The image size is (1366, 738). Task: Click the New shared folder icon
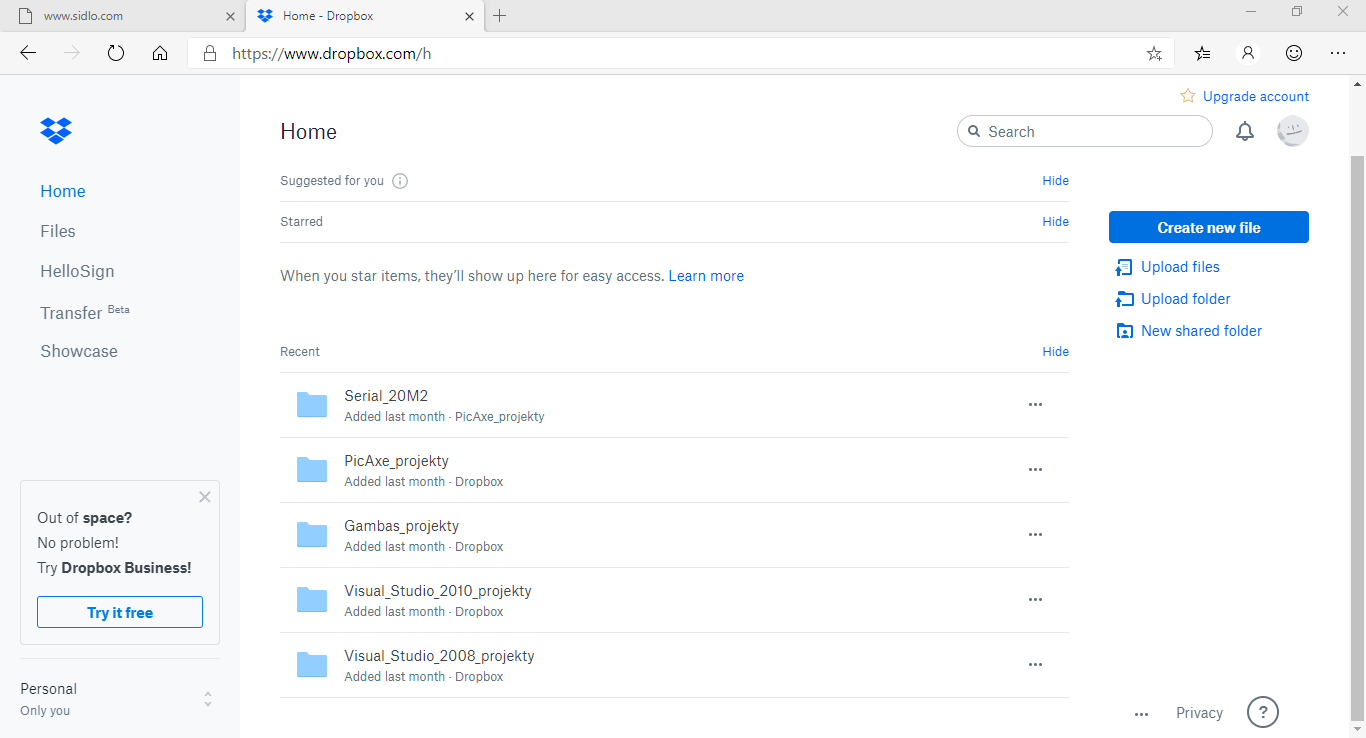click(1125, 331)
